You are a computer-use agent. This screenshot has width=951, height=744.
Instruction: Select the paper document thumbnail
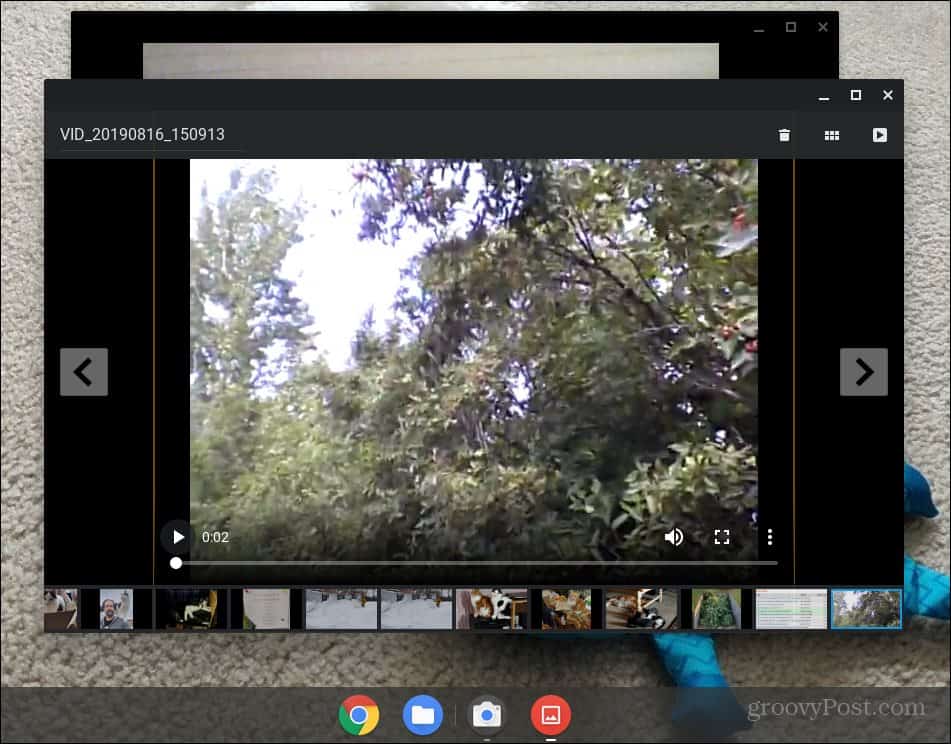(266, 609)
